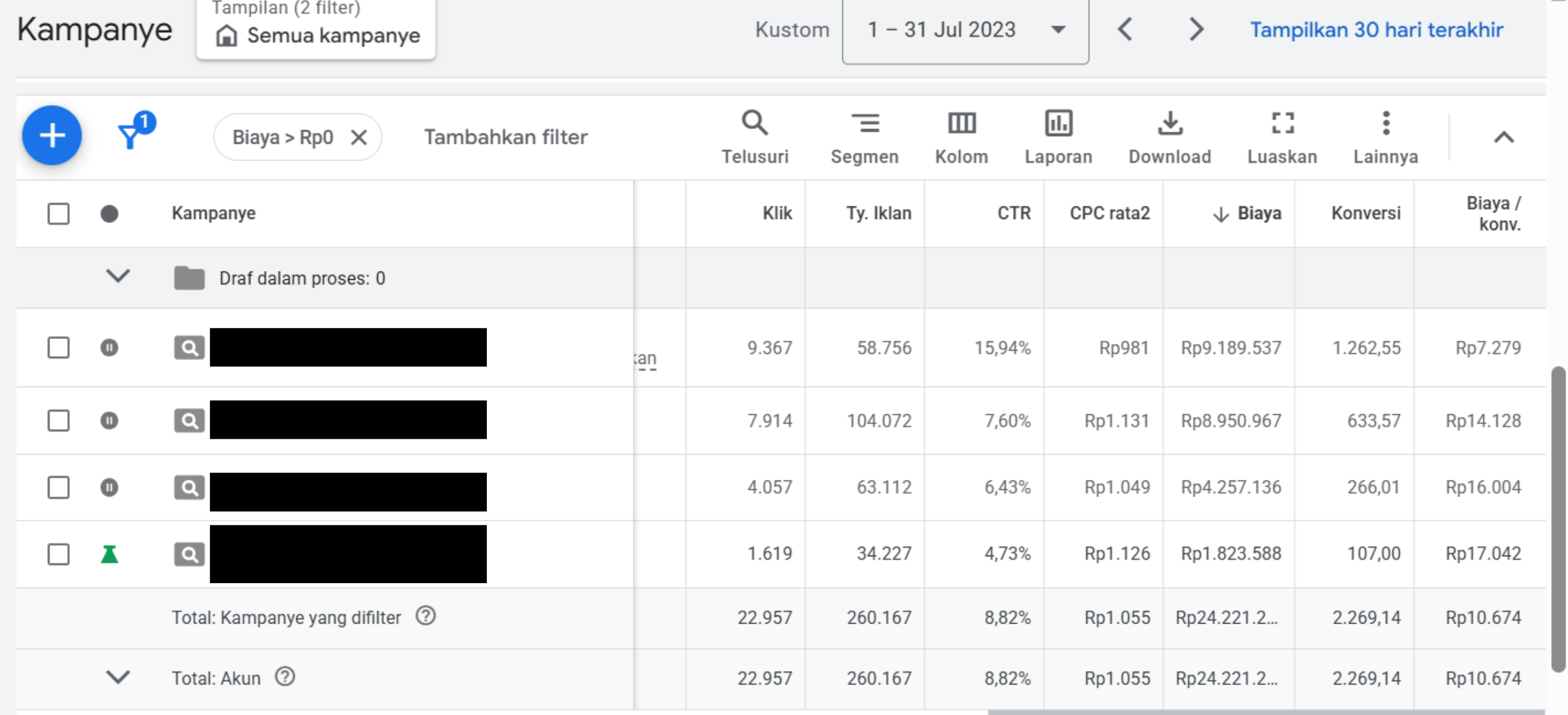Screen dimensions: 1568x715
Task: Open the 1 – 31 Jul 2023 date dropdown
Action: pyautogui.click(x=965, y=30)
